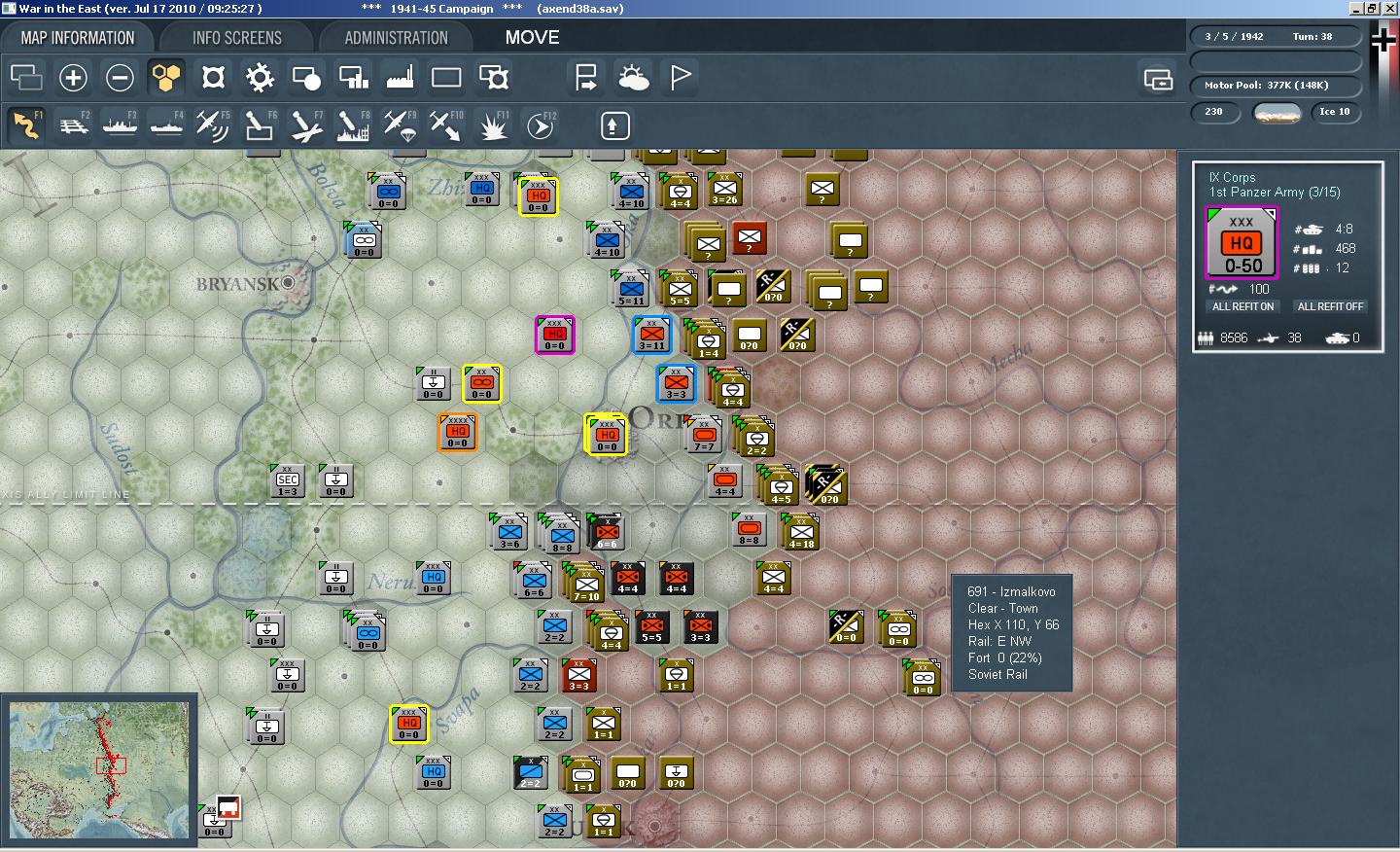Select the F8 bomb city mode
Image resolution: width=1400 pixels, height=852 pixels.
tap(353, 124)
